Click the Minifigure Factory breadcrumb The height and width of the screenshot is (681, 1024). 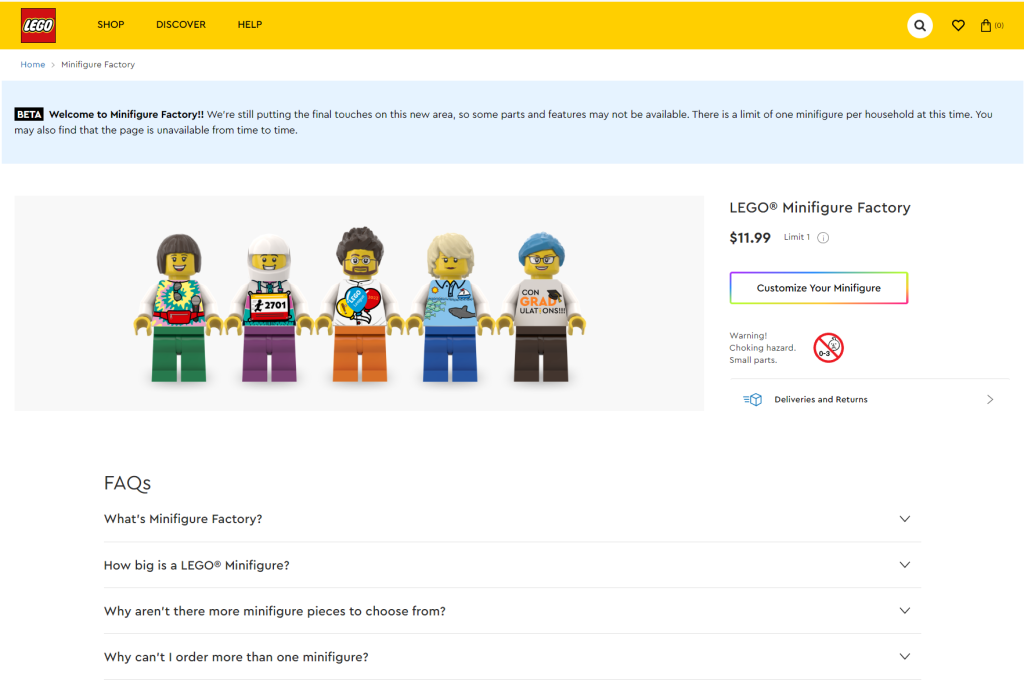pos(98,65)
